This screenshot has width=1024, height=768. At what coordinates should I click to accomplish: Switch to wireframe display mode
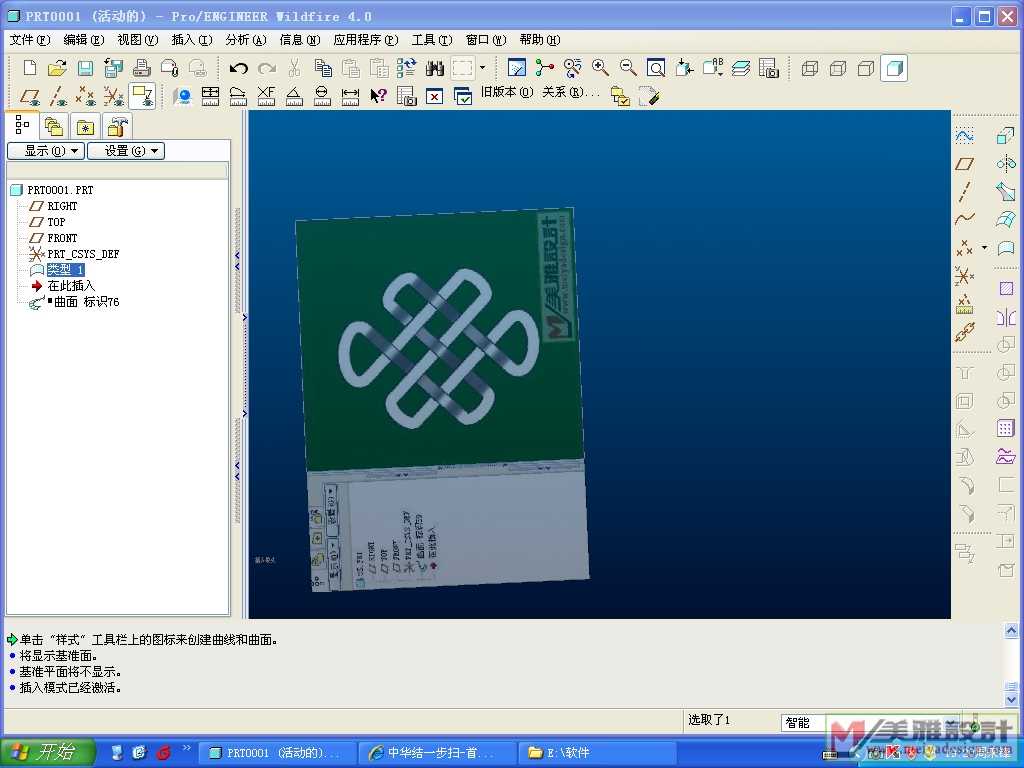point(810,68)
